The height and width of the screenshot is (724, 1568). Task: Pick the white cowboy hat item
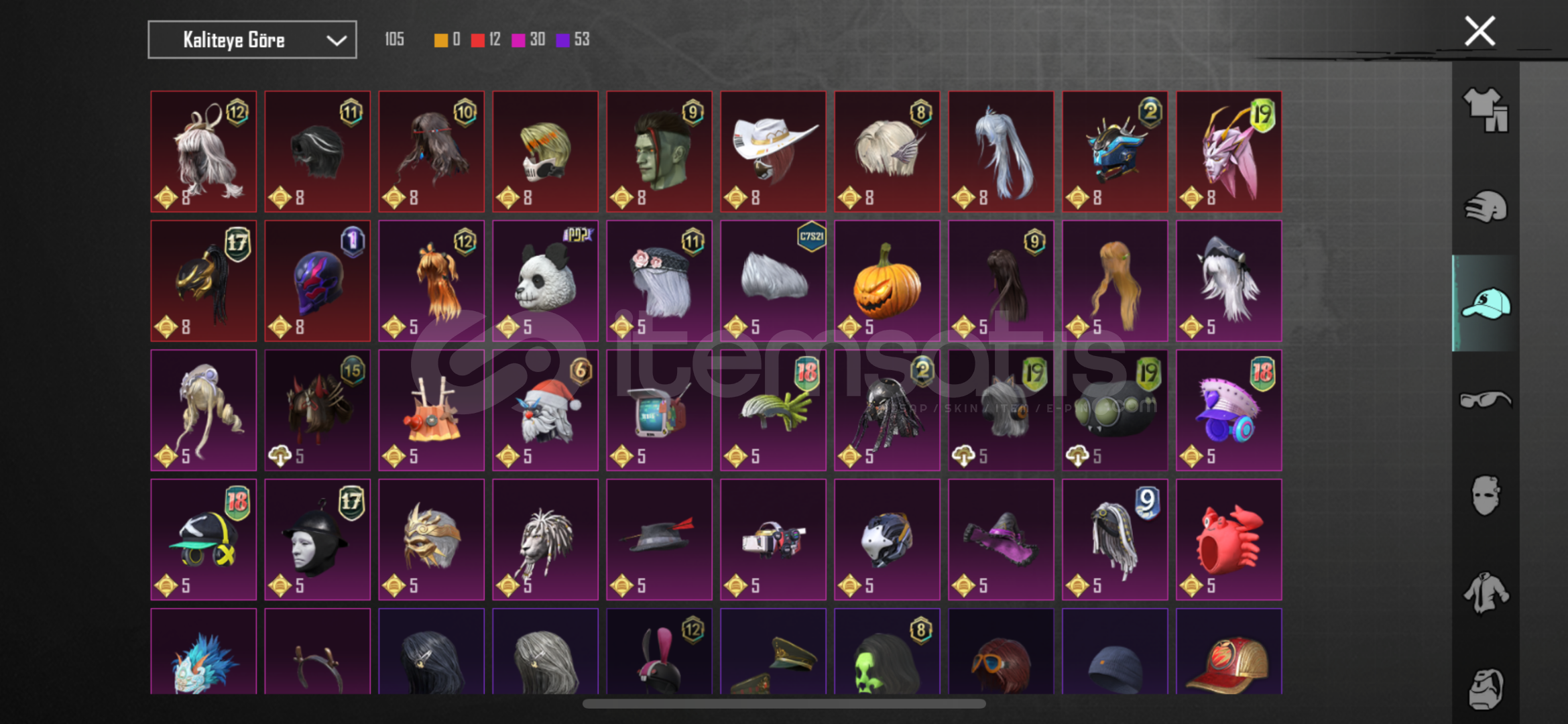click(773, 152)
